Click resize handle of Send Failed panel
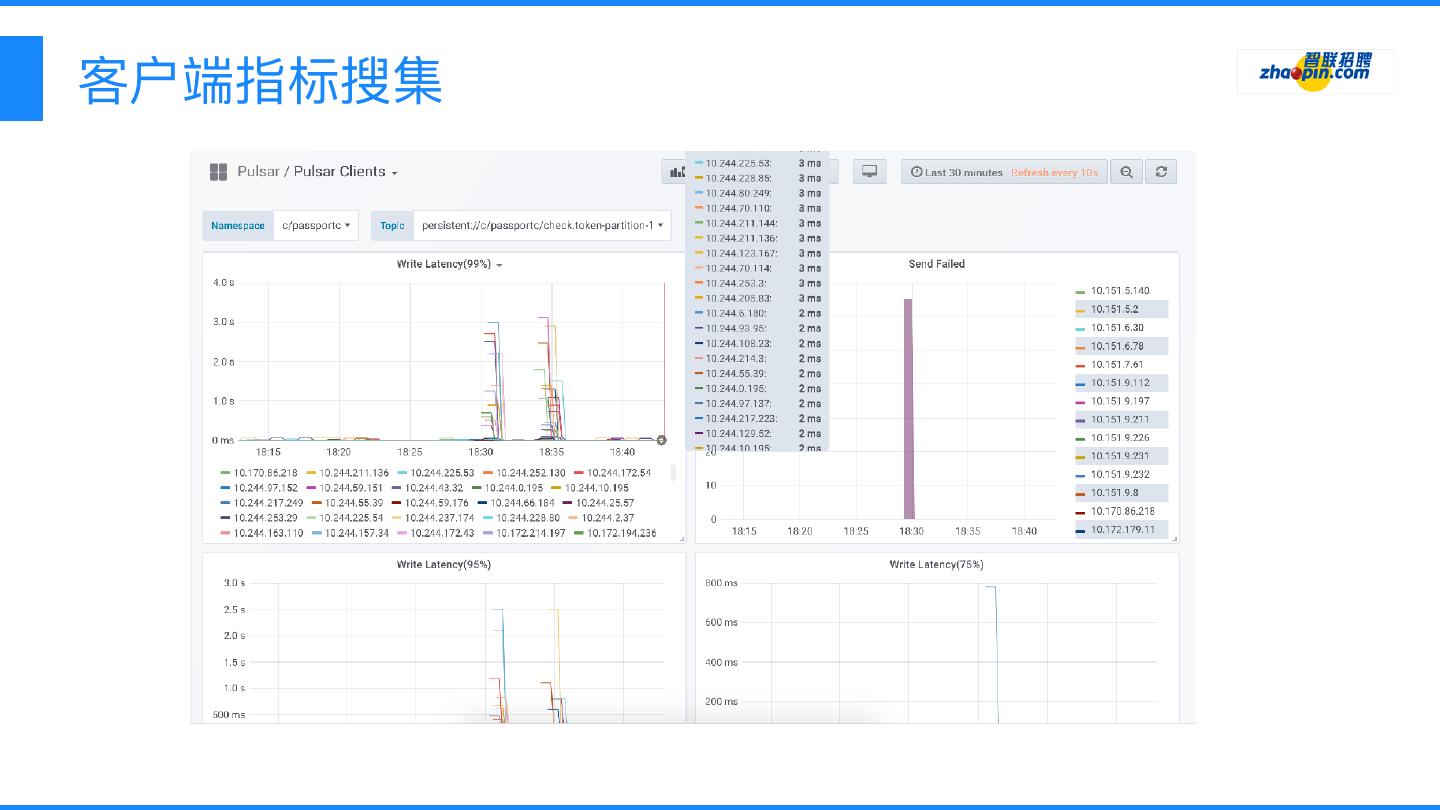Screen dimensions: 1440x810 tap(1175, 539)
